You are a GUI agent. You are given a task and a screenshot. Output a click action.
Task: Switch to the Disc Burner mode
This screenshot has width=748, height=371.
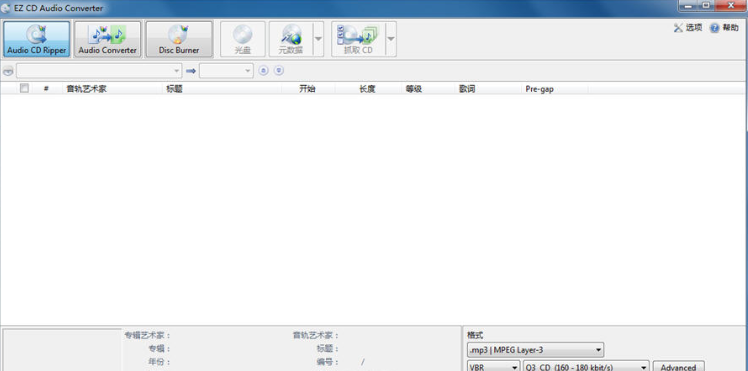(x=179, y=39)
